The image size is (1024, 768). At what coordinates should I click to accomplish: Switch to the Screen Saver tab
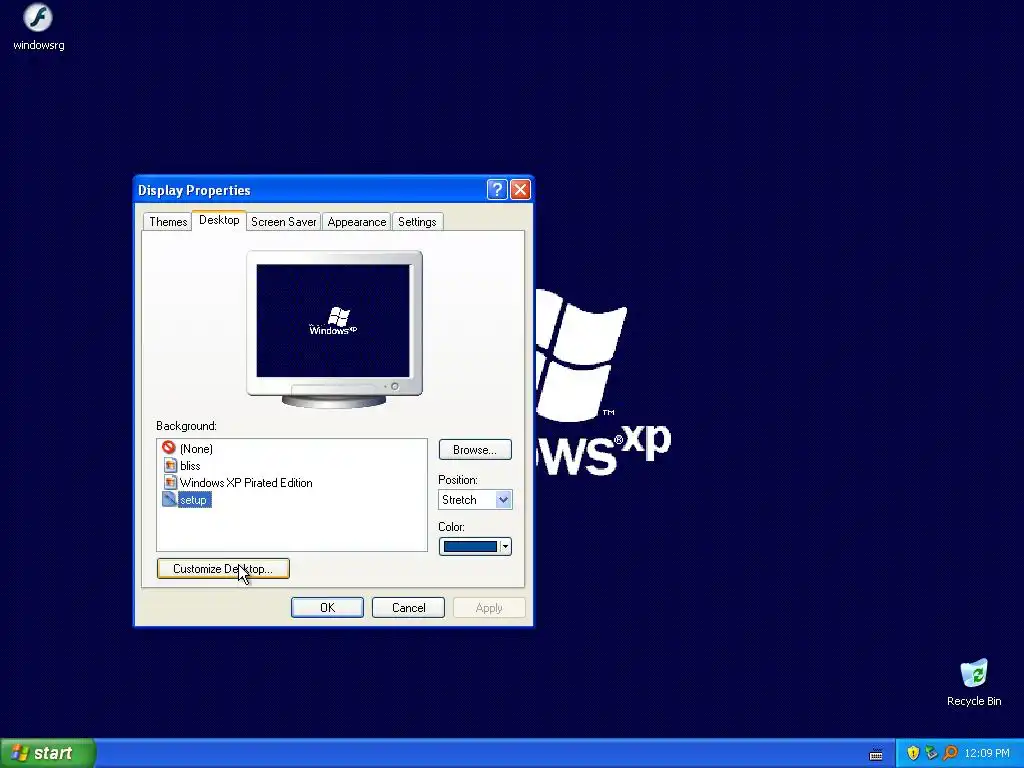tap(283, 221)
